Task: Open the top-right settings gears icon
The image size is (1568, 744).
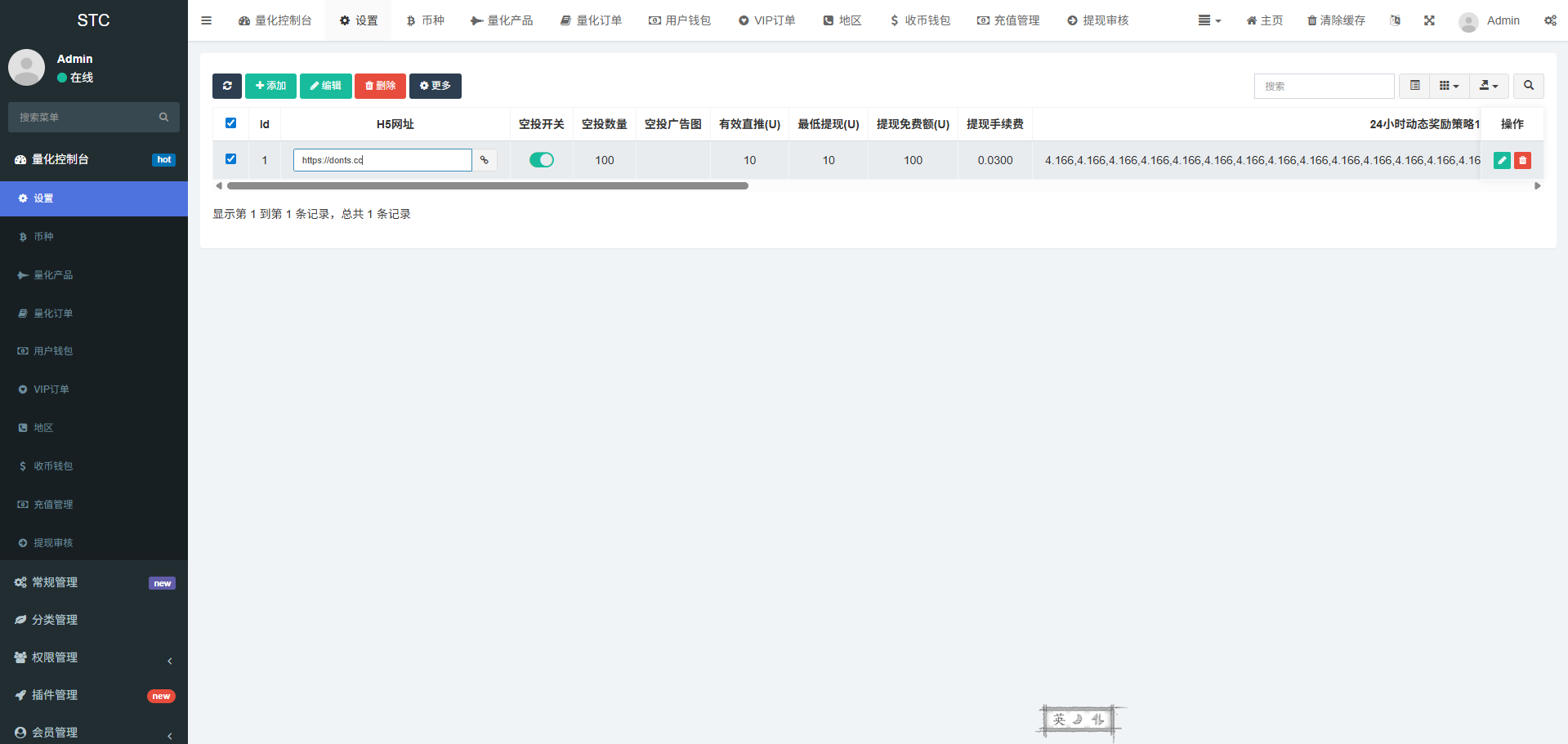Action: click(1550, 20)
